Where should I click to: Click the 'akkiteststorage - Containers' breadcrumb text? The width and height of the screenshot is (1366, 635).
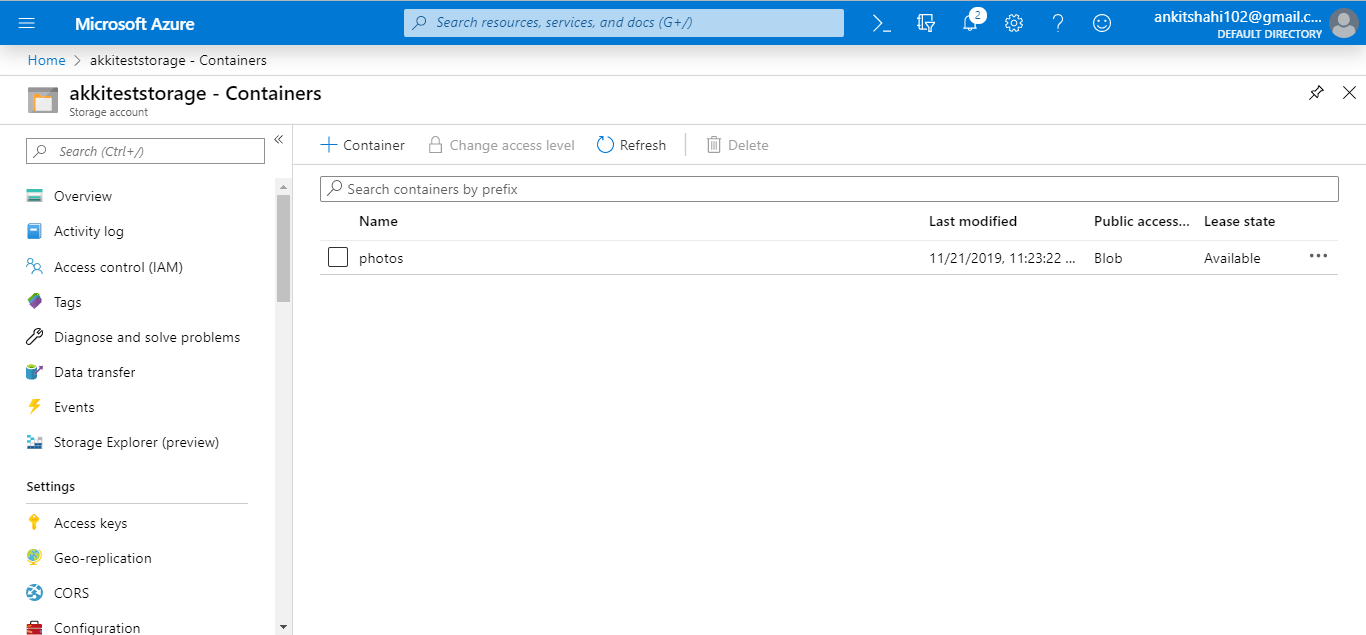point(178,60)
